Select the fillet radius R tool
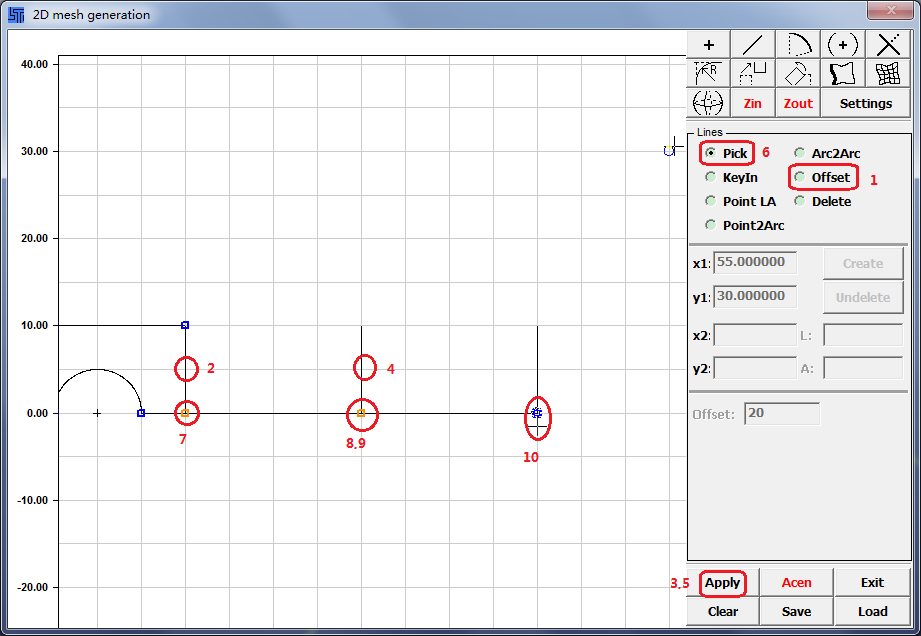Image resolution: width=921 pixels, height=636 pixels. pos(708,73)
